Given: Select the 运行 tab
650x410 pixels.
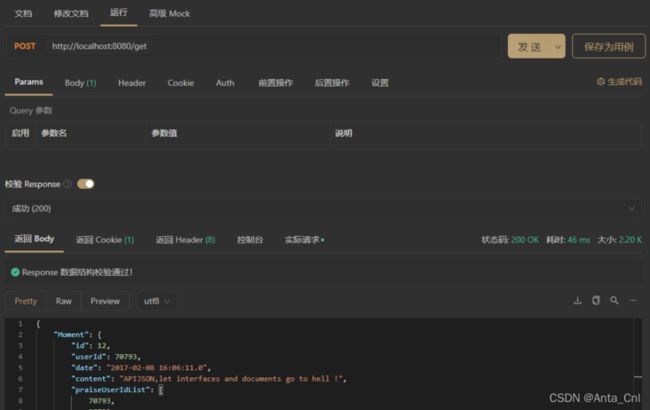Looking at the screenshot, I should point(119,12).
